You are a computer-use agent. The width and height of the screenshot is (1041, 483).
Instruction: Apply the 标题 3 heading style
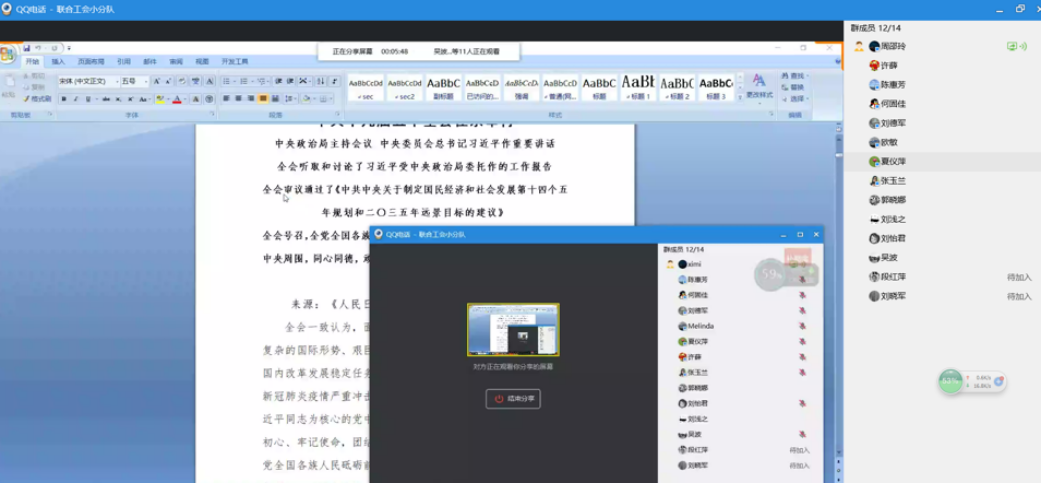(716, 88)
